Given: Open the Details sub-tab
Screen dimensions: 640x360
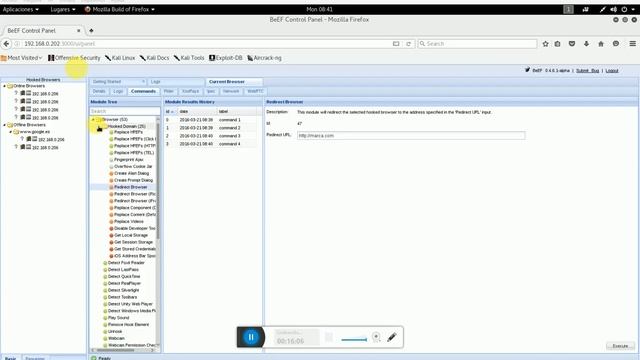Looking at the screenshot, I should pos(99,91).
